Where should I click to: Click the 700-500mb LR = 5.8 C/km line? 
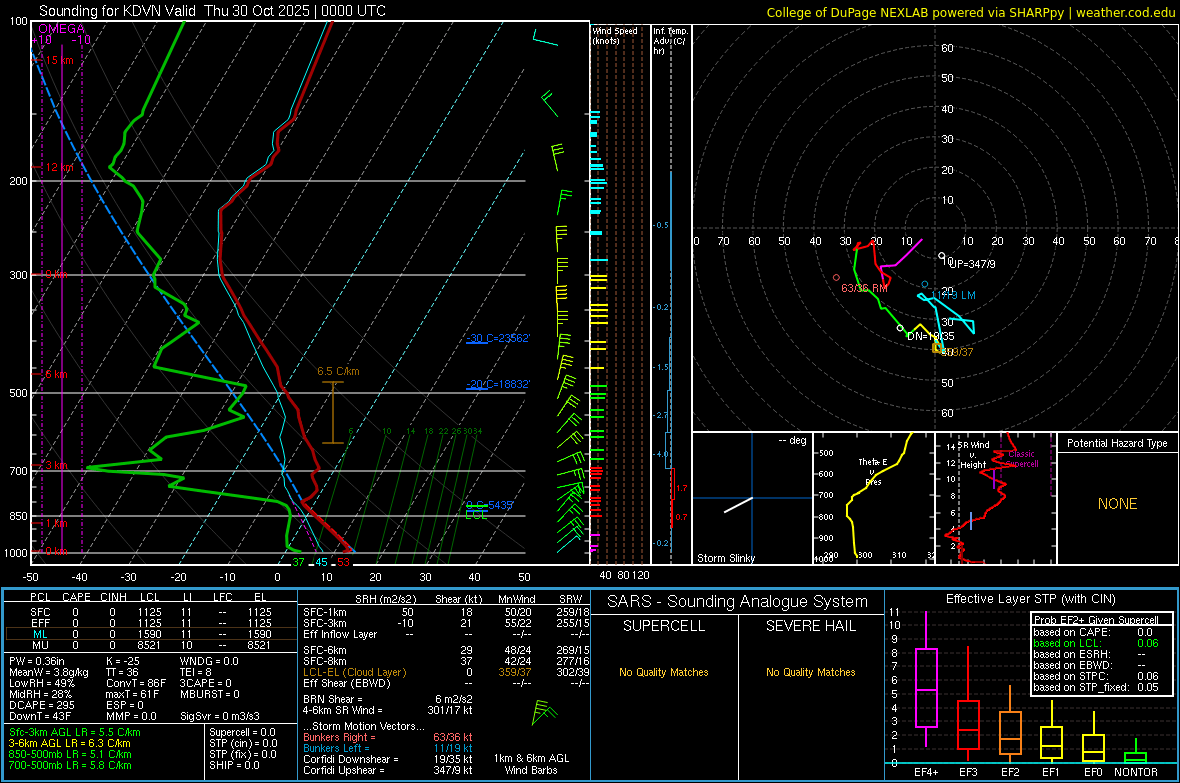tap(70, 765)
